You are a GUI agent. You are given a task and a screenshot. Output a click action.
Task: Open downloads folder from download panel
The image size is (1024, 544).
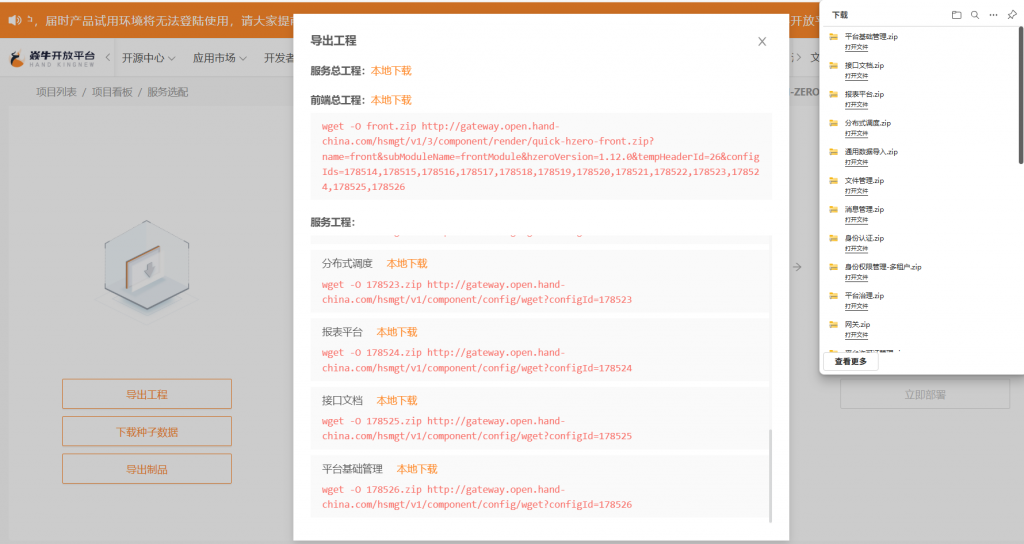pyautogui.click(x=956, y=15)
